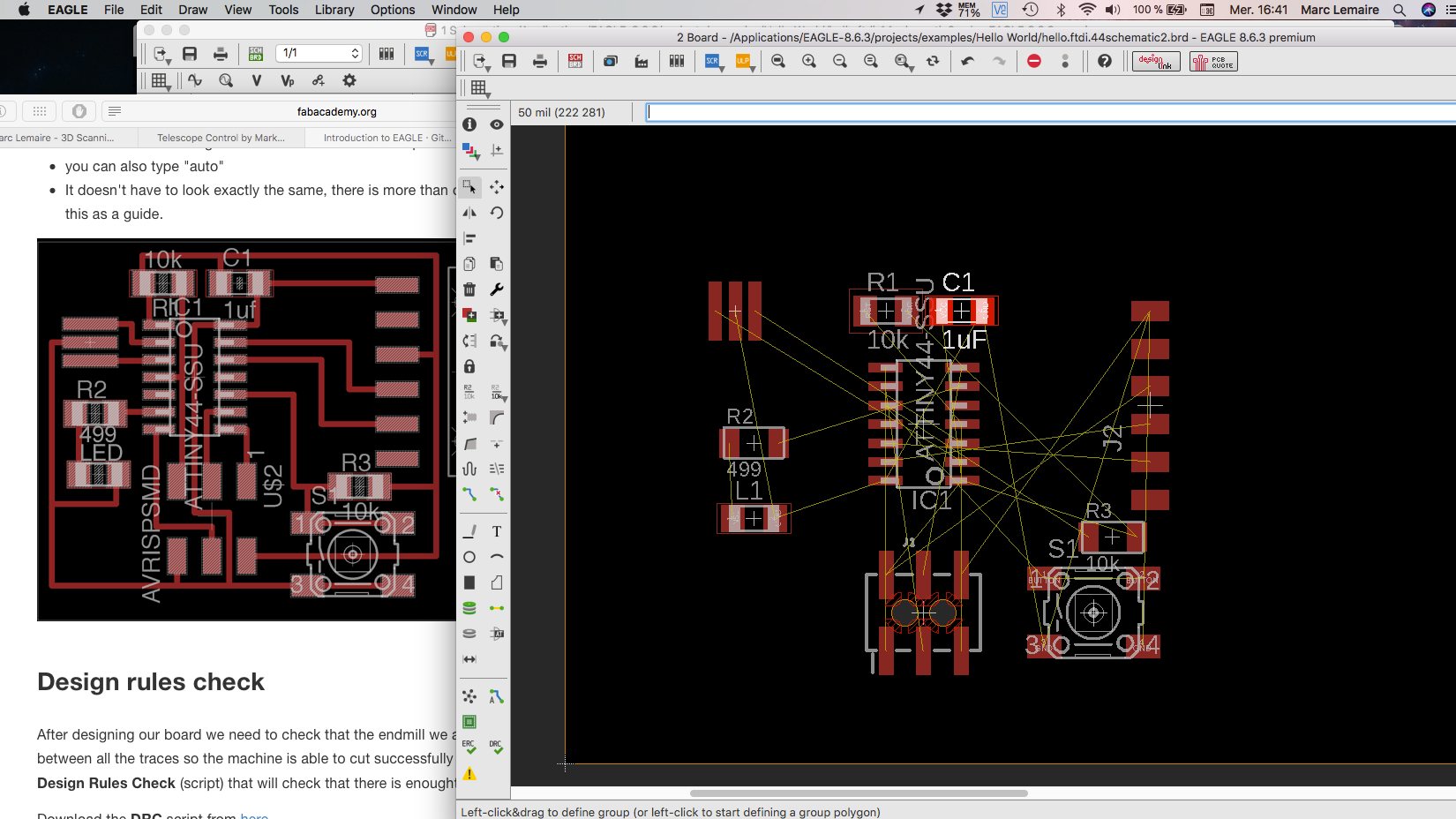
Task: Open the help question mark
Action: click(x=1105, y=61)
